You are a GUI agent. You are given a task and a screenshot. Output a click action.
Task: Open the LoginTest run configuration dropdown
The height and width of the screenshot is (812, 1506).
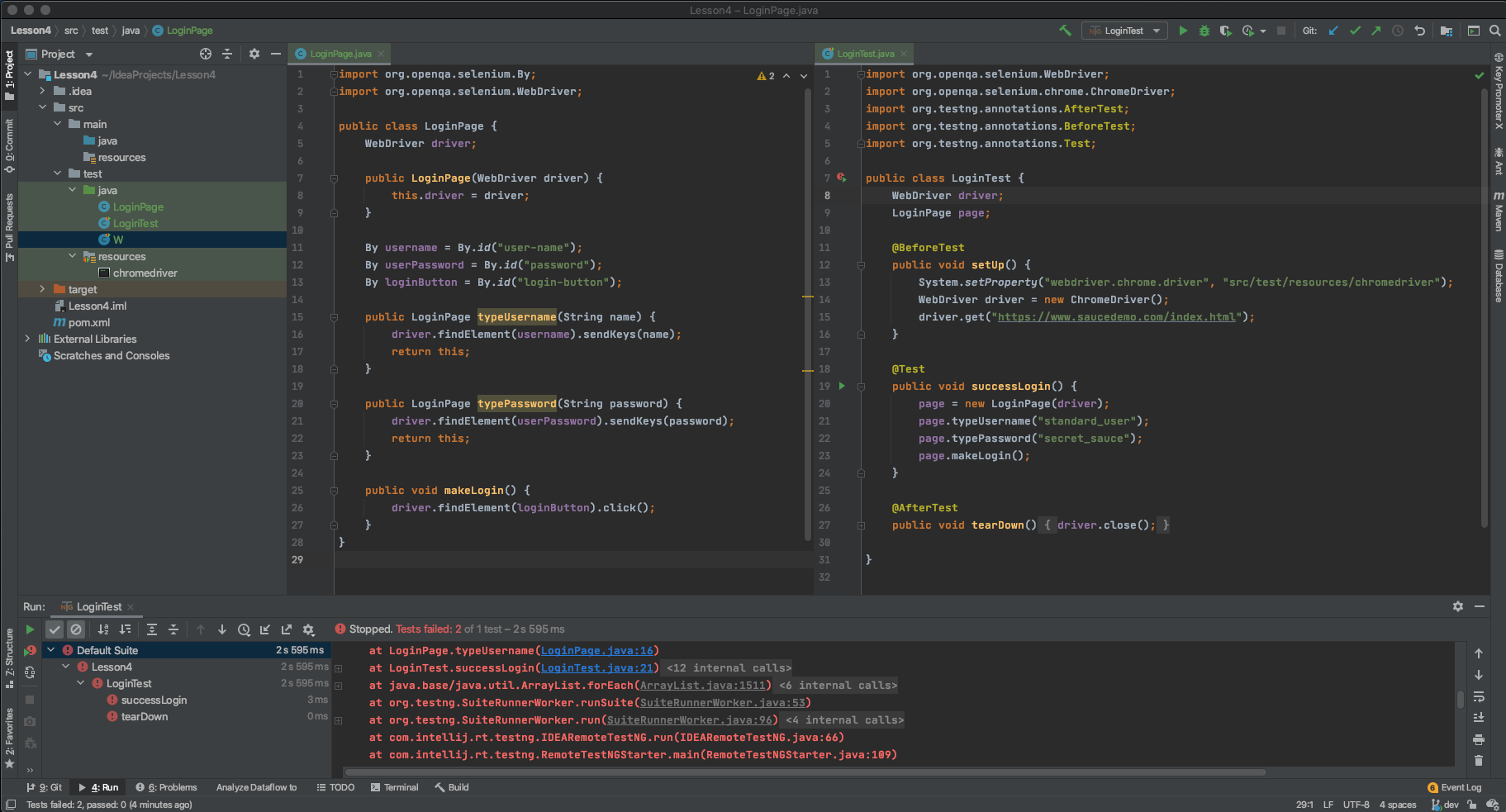(x=1124, y=31)
